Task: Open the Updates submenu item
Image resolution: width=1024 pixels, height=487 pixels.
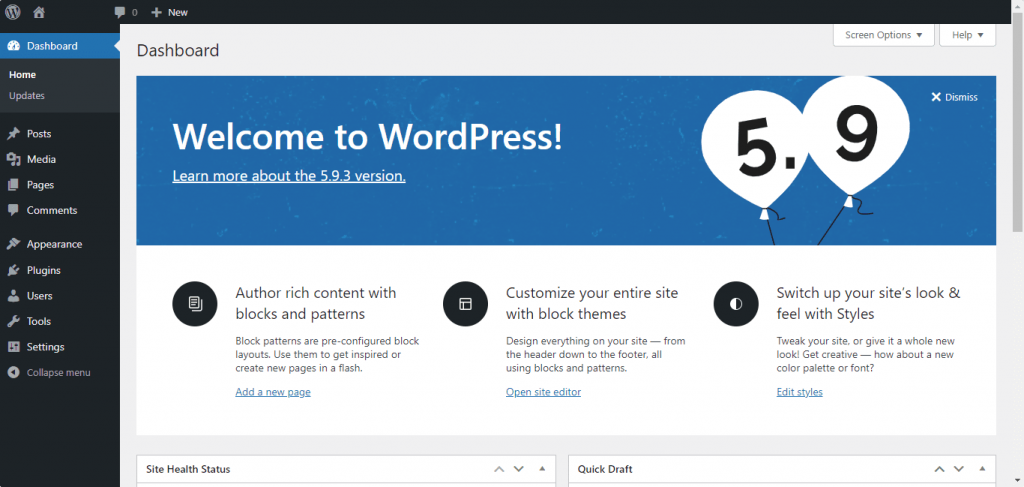Action: 27,95
